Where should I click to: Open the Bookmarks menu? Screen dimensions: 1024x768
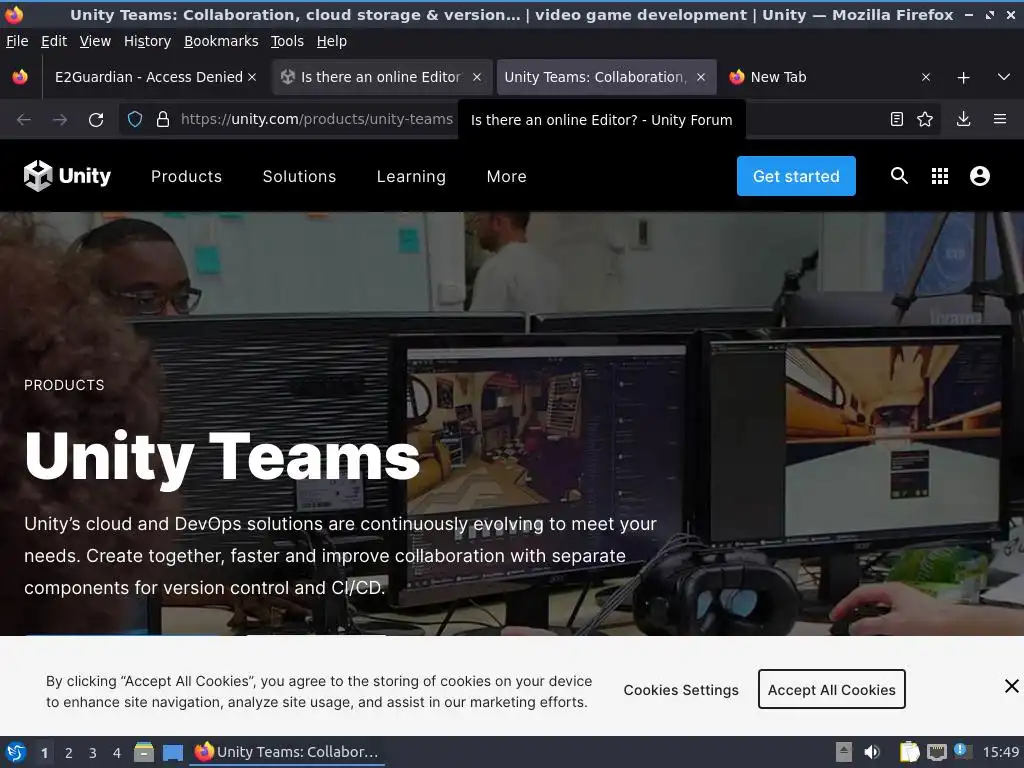(x=221, y=41)
